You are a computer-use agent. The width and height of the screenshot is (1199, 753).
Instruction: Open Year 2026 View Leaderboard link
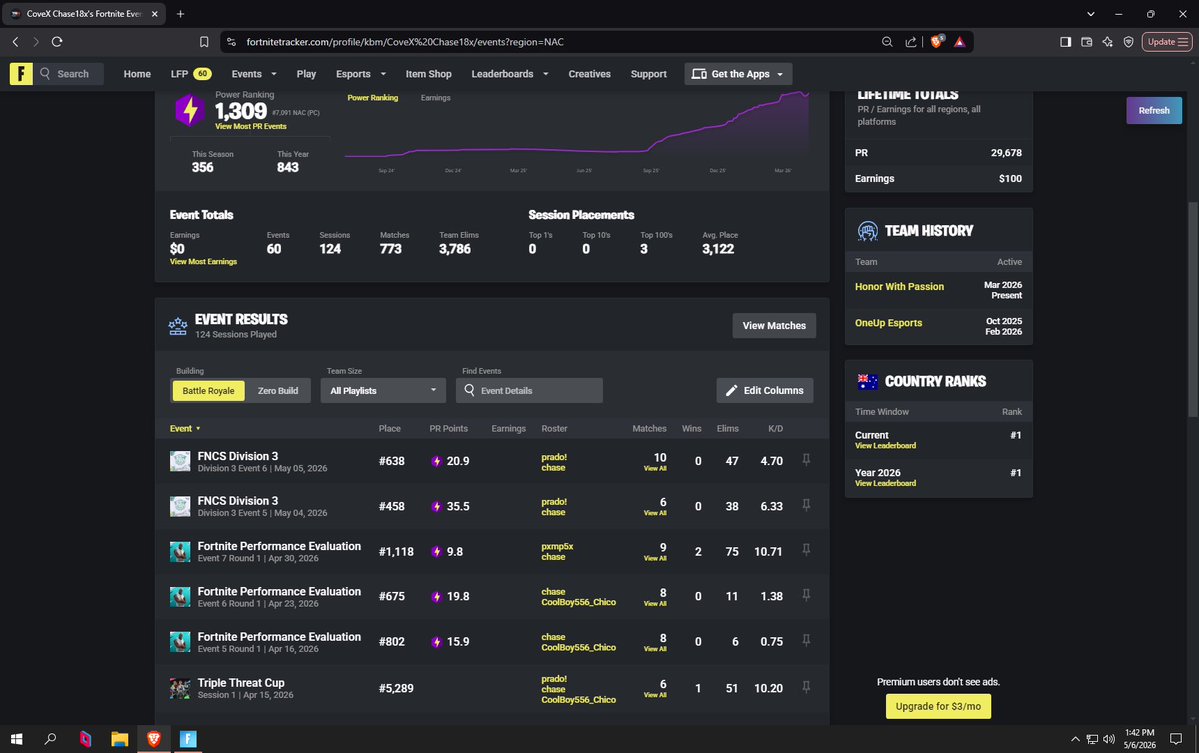885,483
